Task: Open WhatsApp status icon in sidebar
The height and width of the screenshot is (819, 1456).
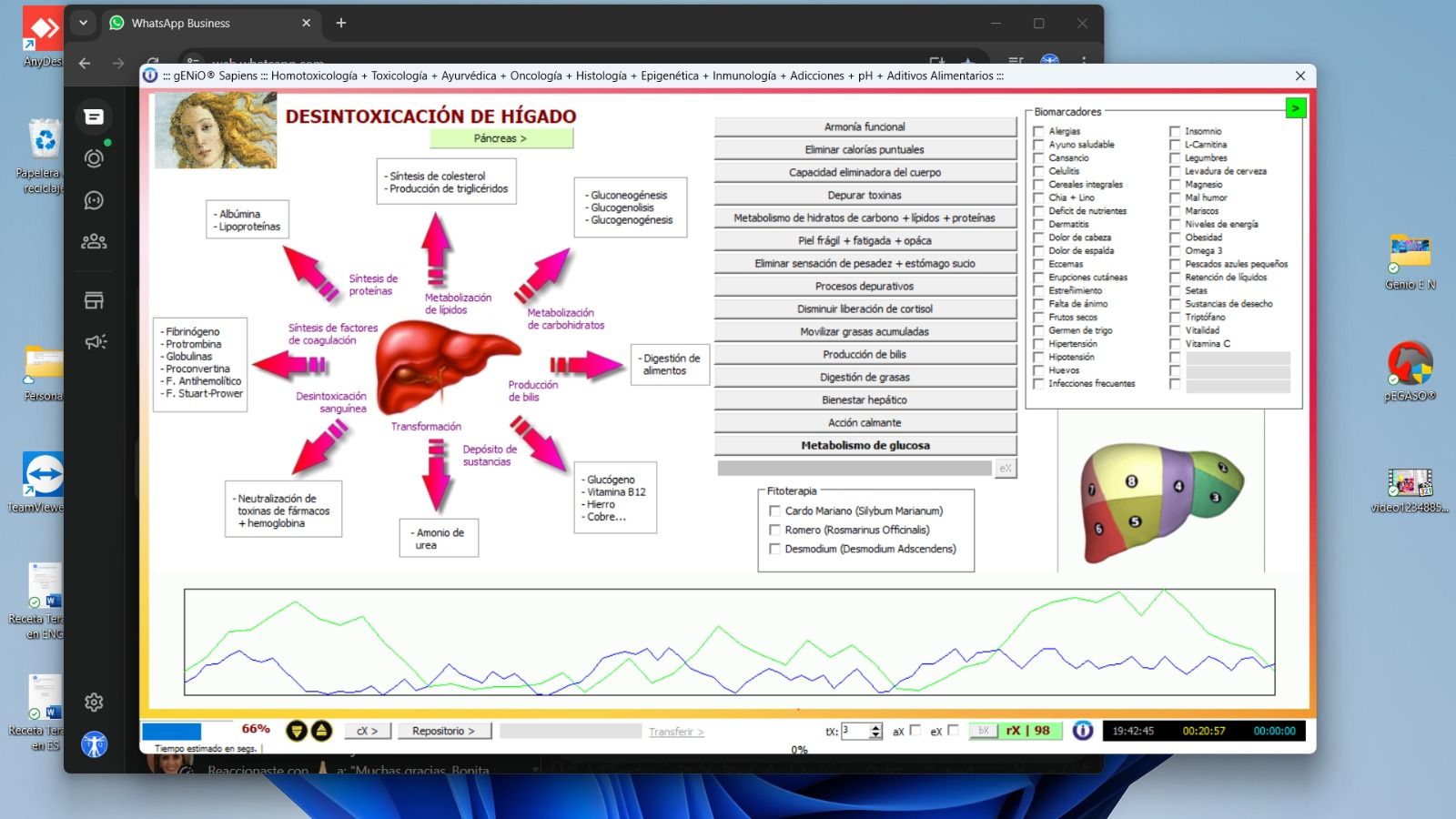Action: coord(94,158)
